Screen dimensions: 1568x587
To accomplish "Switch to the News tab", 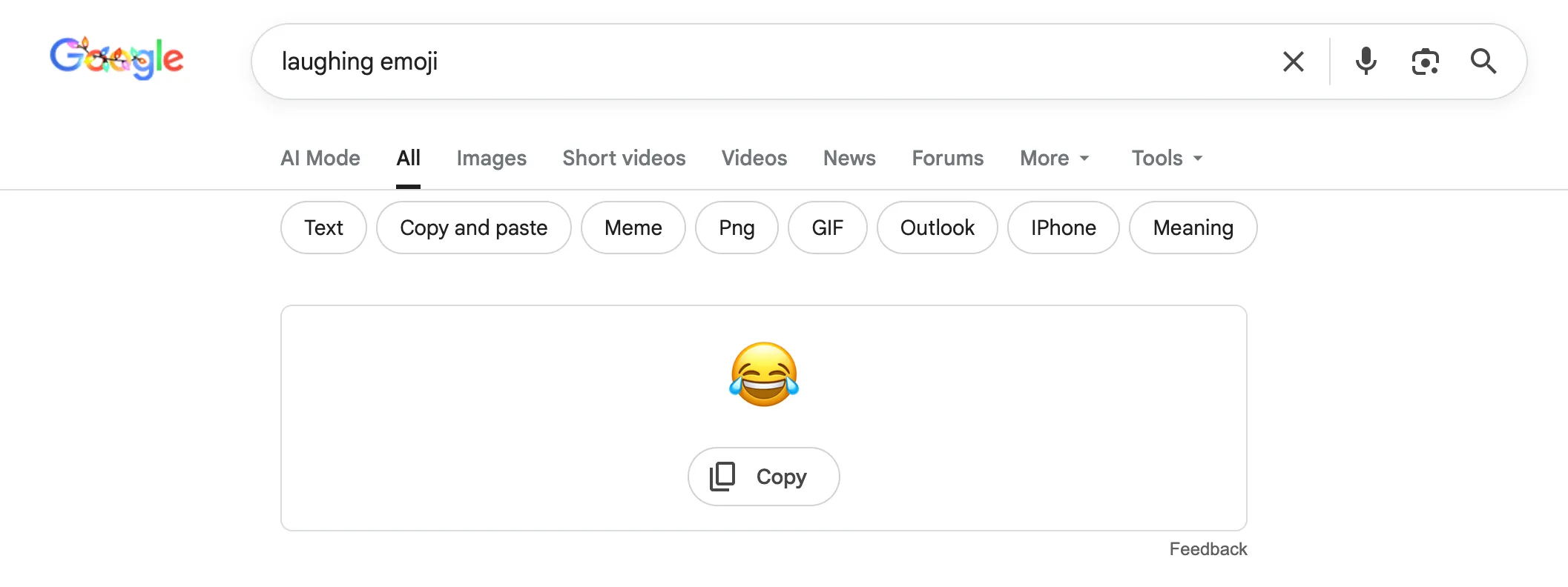I will tap(849, 158).
